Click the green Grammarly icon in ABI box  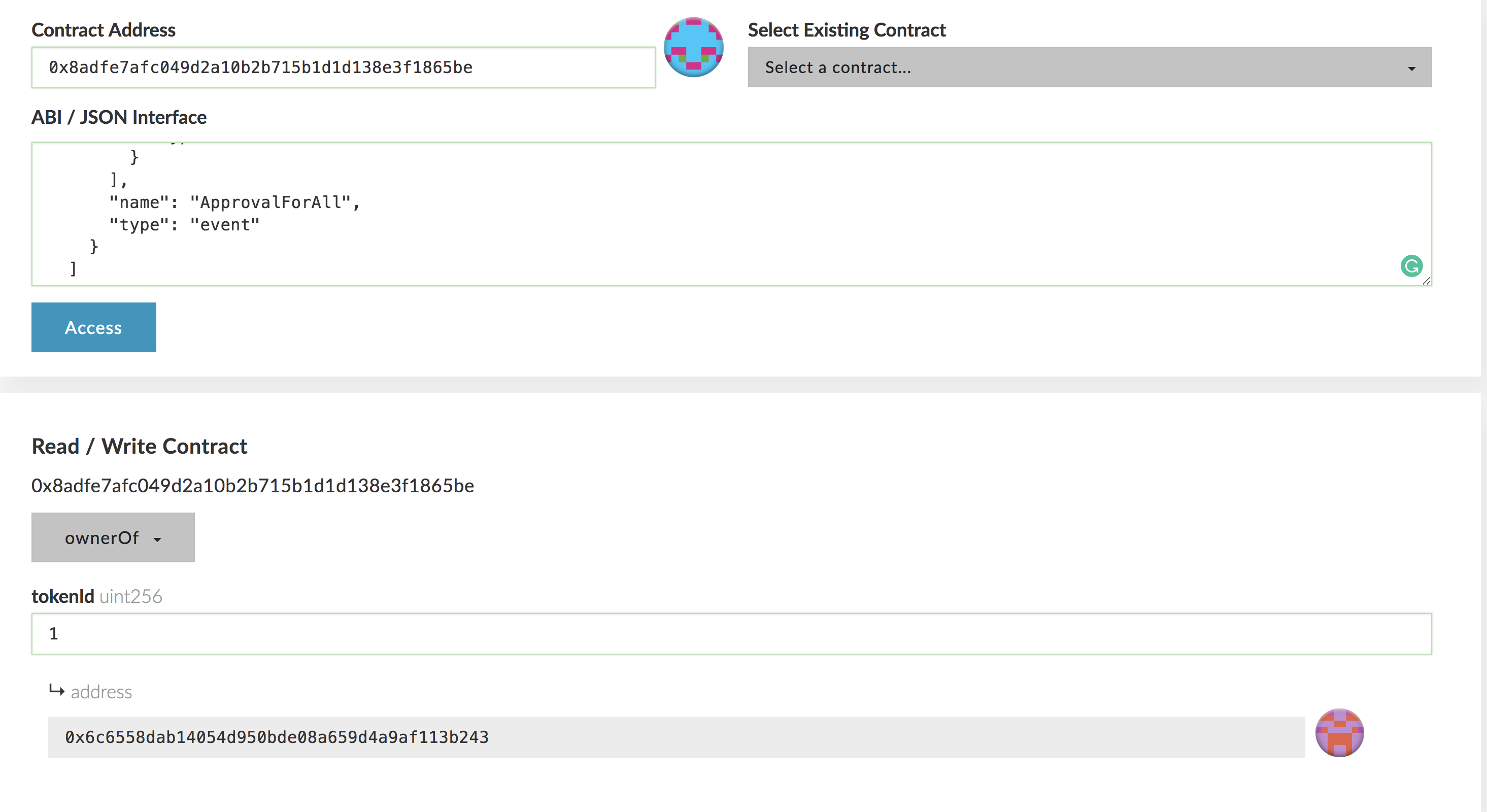coord(1411,266)
